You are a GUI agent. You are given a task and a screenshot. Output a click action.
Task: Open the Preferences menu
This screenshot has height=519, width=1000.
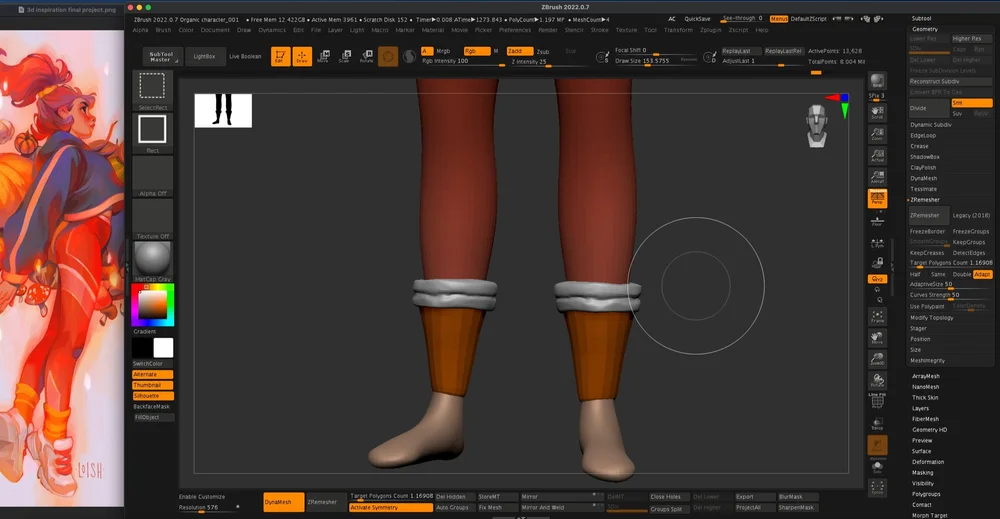515,30
